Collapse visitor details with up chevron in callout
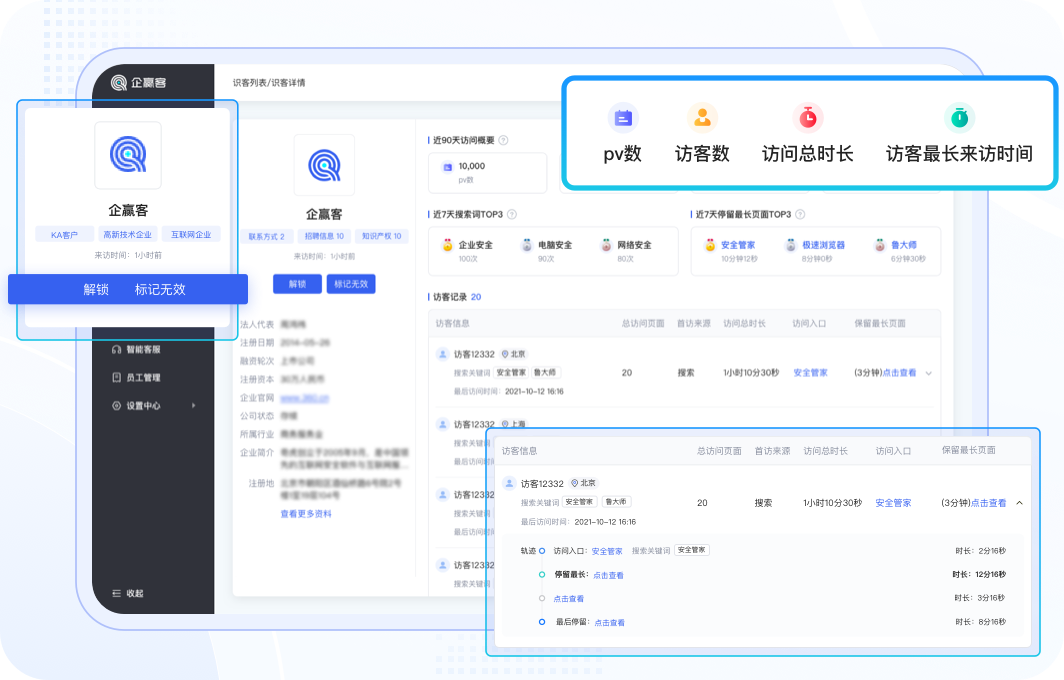 (x=1019, y=503)
